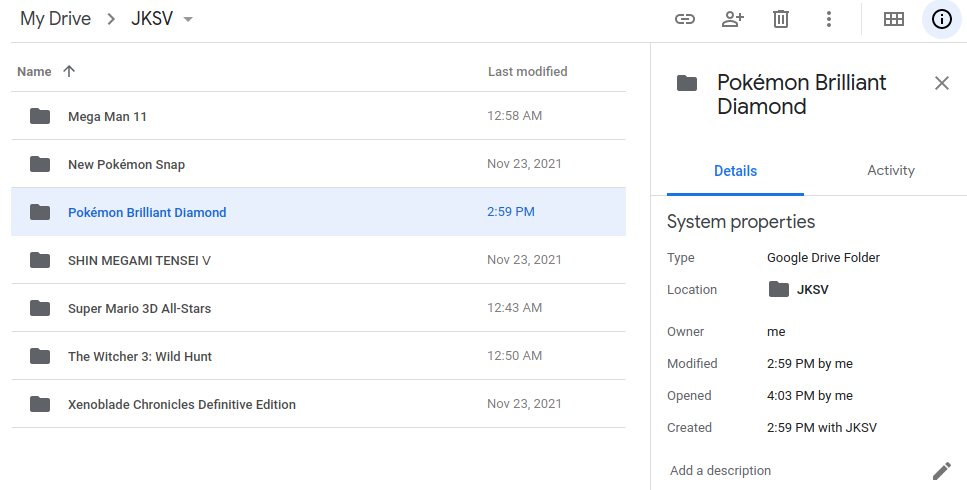Reverse sort direction arrow next to Name

(69, 71)
